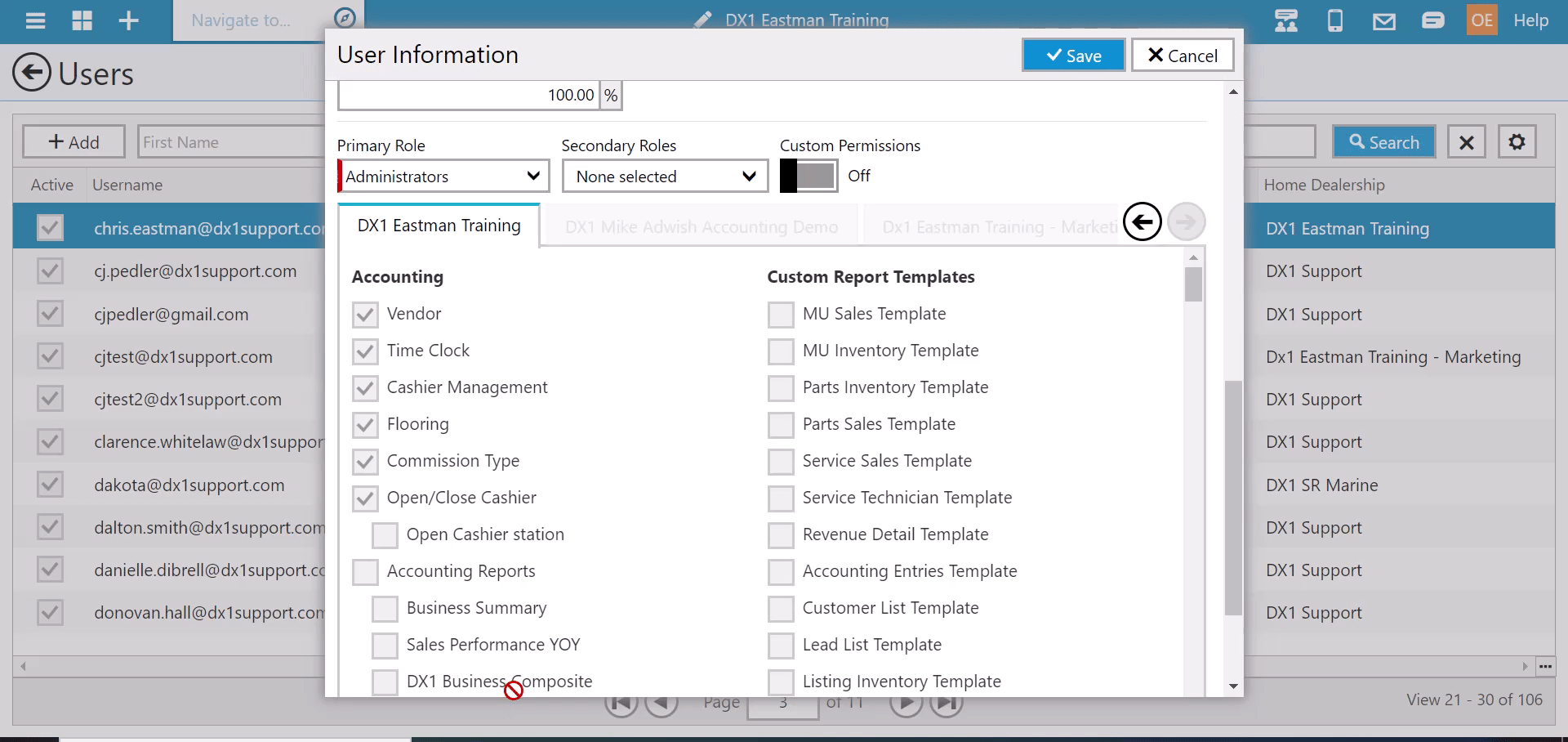1568x742 pixels.
Task: Click DX1 SR Marine dealership cell
Action: point(1321,485)
